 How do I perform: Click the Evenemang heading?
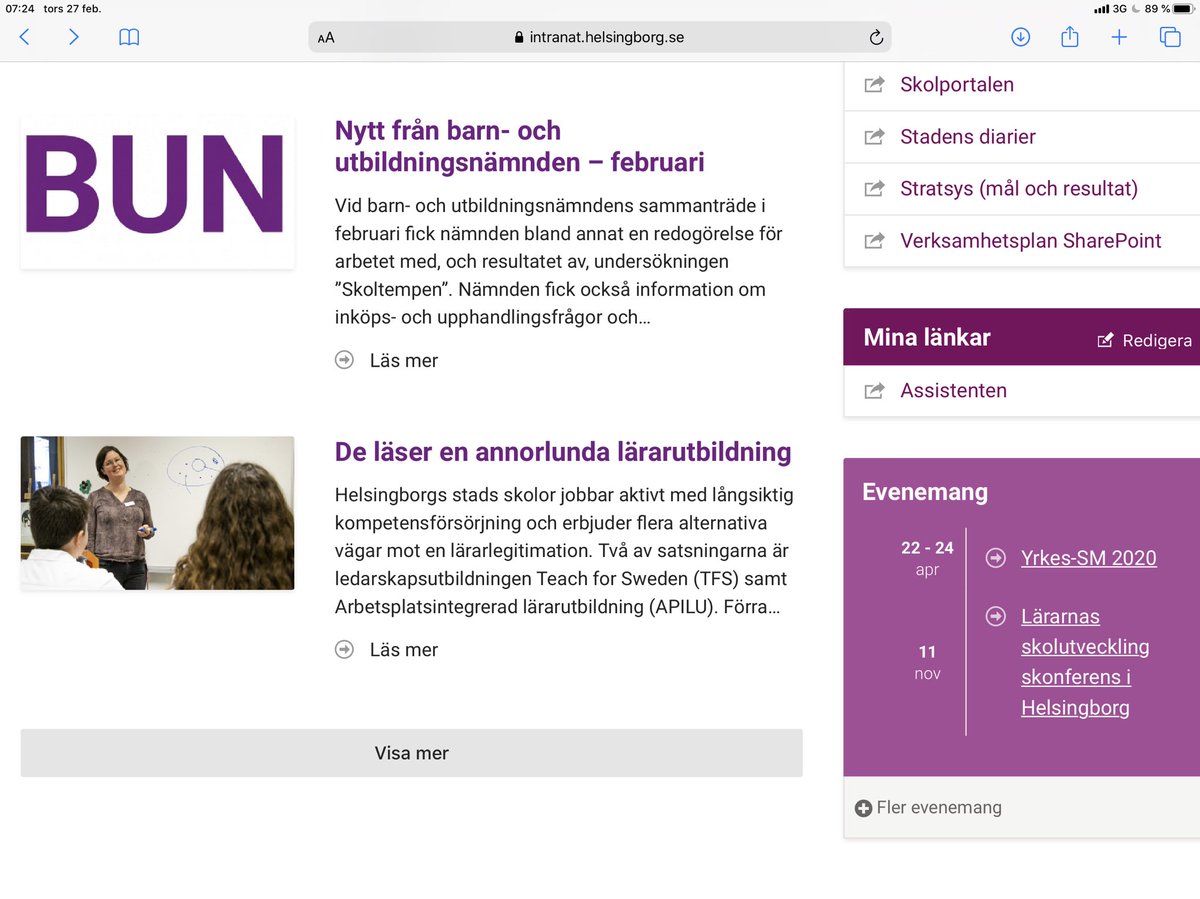925,492
